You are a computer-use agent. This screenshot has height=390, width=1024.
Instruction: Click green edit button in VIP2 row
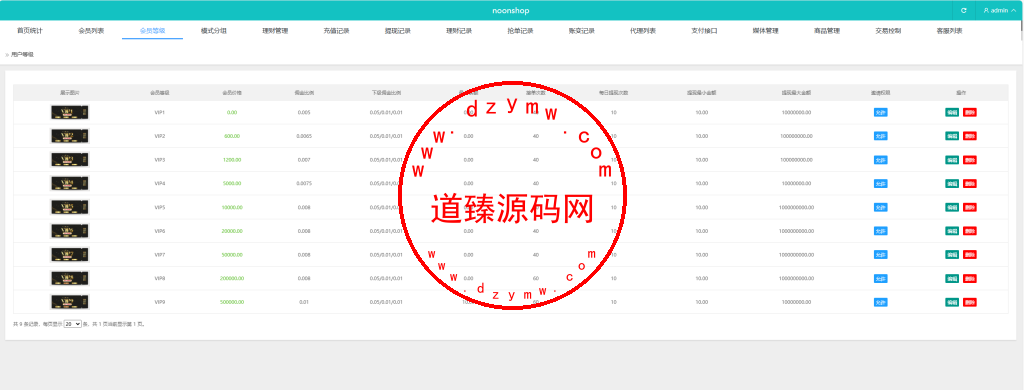tap(952, 136)
